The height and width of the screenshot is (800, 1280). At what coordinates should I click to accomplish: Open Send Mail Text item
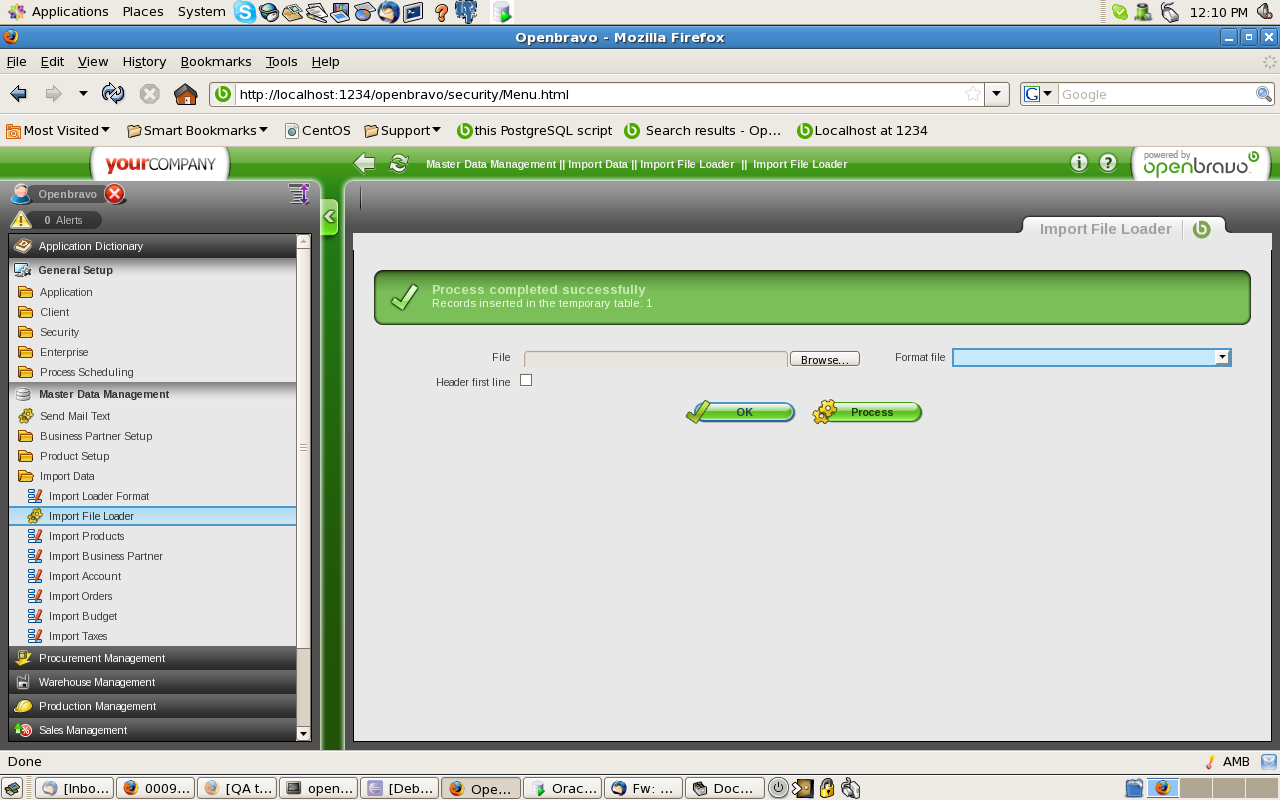75,416
